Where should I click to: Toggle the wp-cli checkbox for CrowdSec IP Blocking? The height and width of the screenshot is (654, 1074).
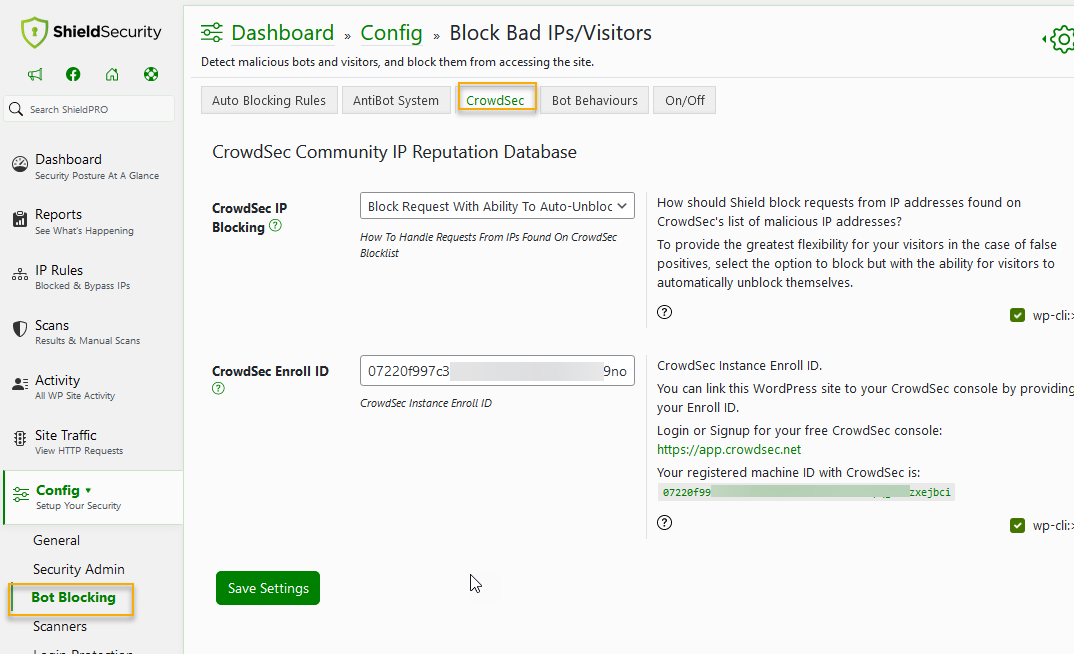[1017, 314]
